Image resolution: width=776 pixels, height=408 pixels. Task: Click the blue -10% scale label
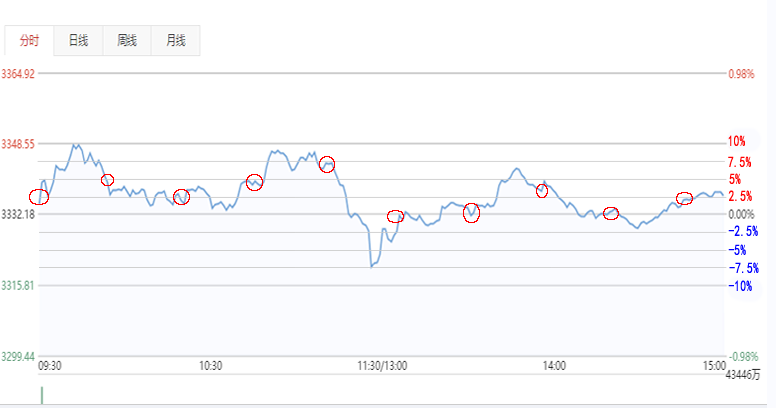(740, 286)
